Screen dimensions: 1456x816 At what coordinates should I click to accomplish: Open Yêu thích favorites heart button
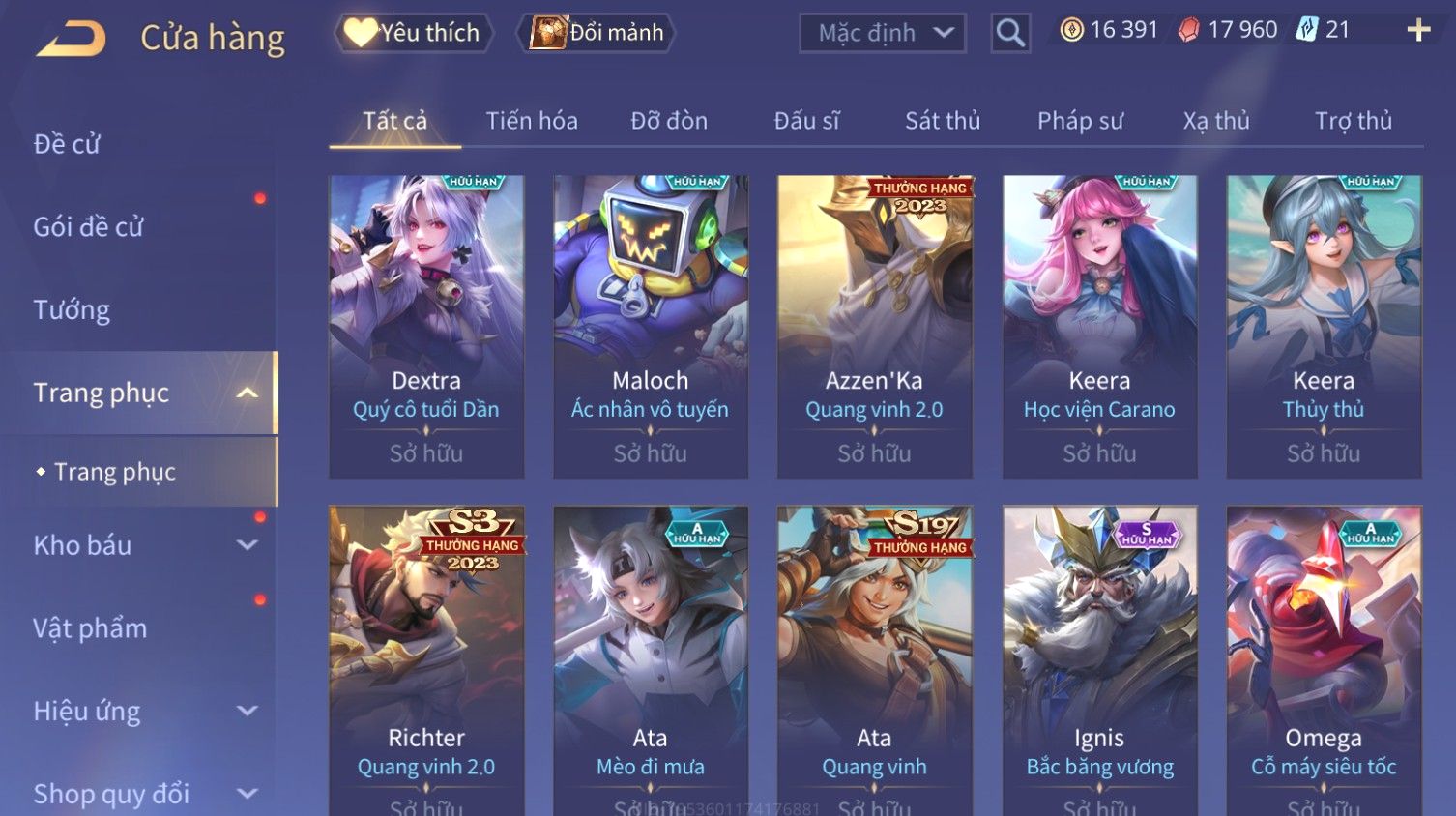(414, 33)
